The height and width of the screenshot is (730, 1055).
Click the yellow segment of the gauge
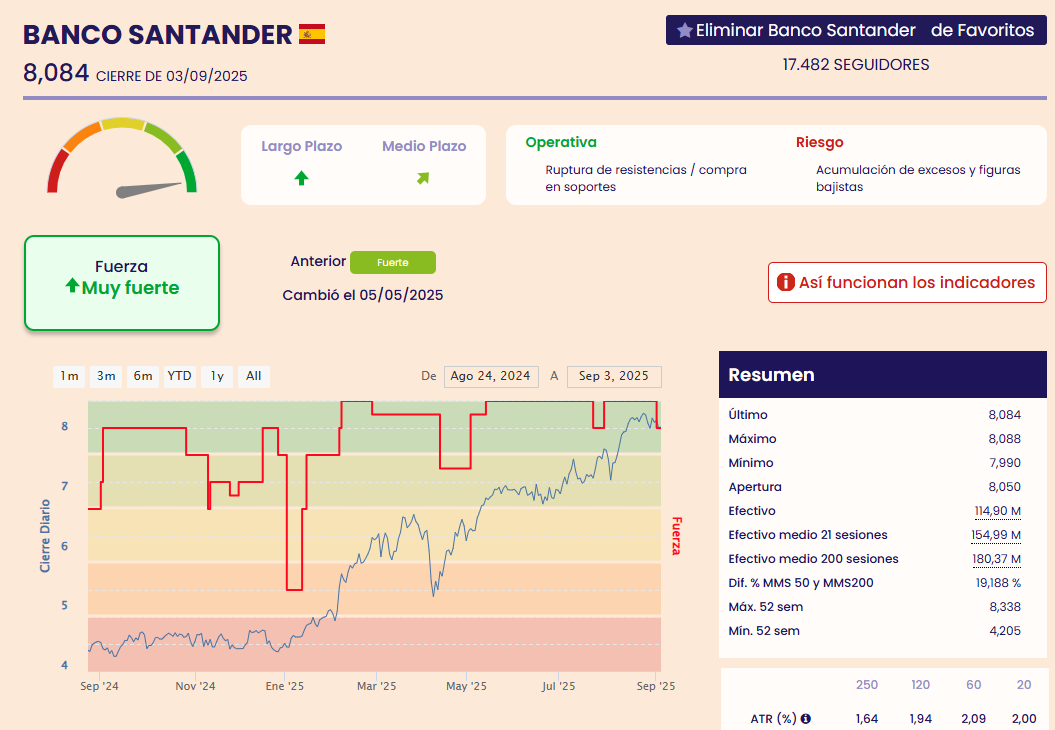click(x=122, y=124)
